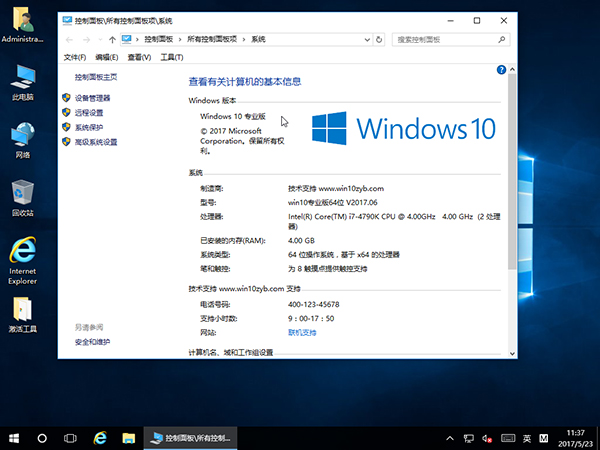Screen dimensions: 600x450
Task: Open the Tools (工具) menu
Action: (x=169, y=57)
